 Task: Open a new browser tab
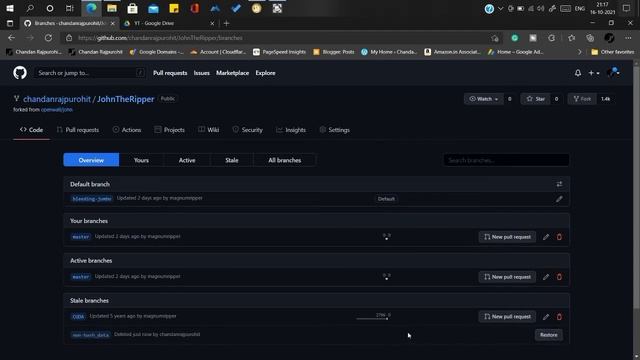pos(226,23)
